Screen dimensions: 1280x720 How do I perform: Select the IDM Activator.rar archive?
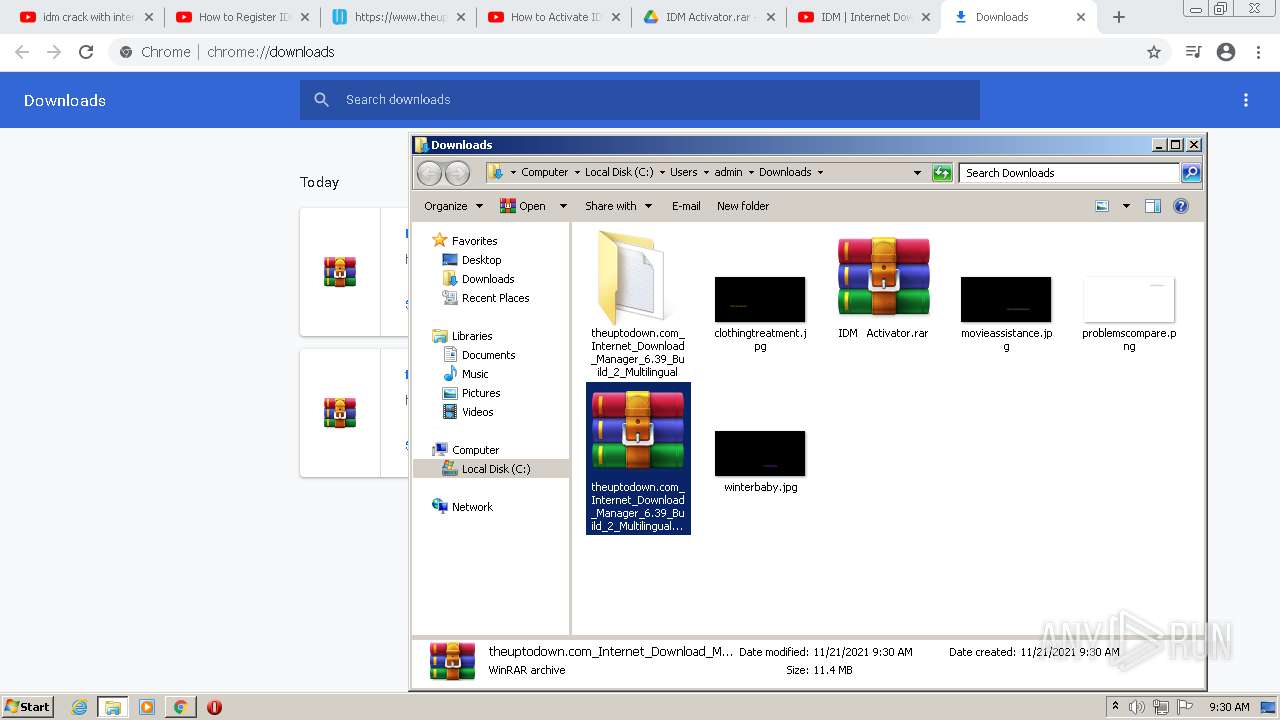pos(883,287)
